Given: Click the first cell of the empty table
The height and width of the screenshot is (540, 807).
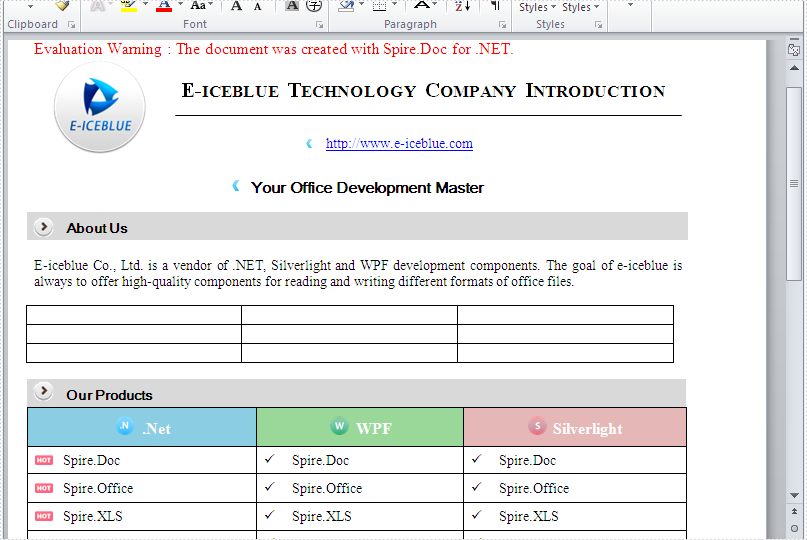Looking at the screenshot, I should tap(134, 315).
